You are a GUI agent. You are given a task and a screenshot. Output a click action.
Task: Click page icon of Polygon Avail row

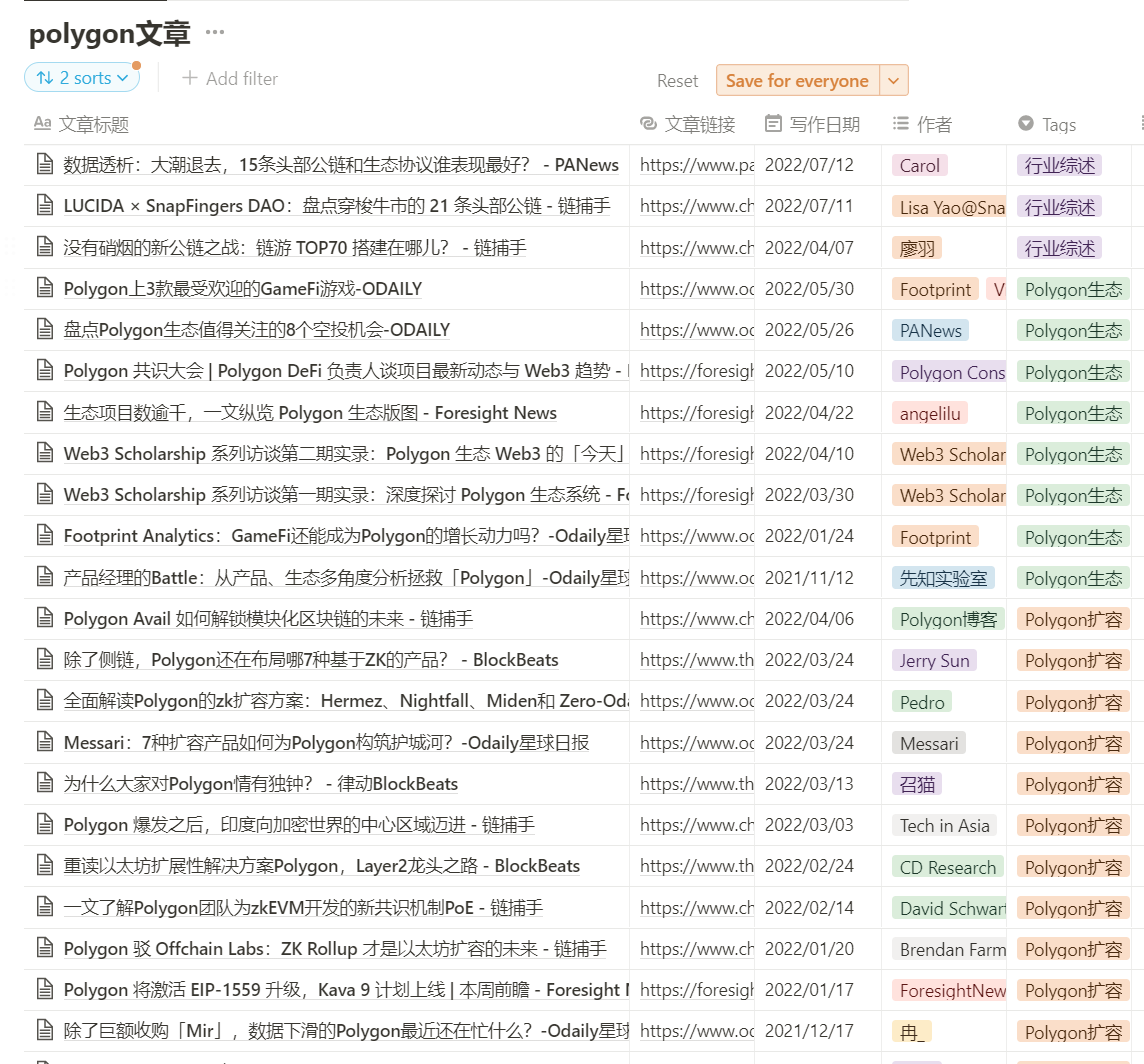coord(45,618)
